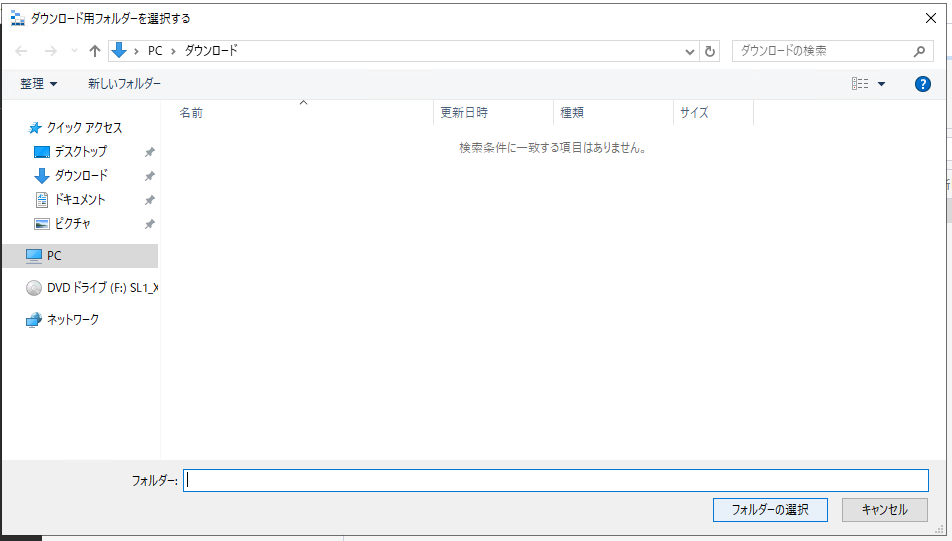This screenshot has width=952, height=541.
Task: Cancel the dialog with キャンセル
Action: tap(885, 509)
